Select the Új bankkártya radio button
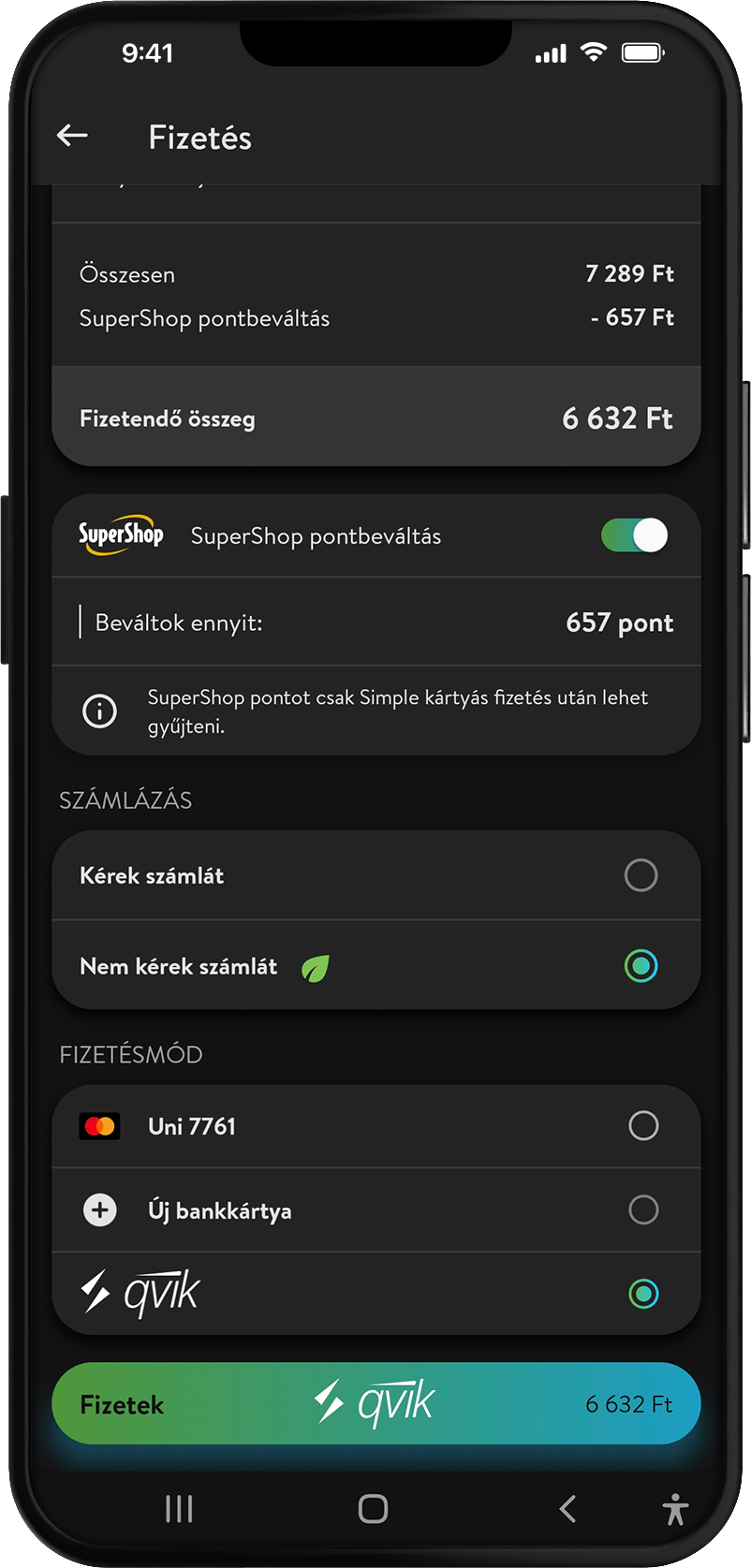This screenshot has height=1568, width=751. (x=643, y=1210)
